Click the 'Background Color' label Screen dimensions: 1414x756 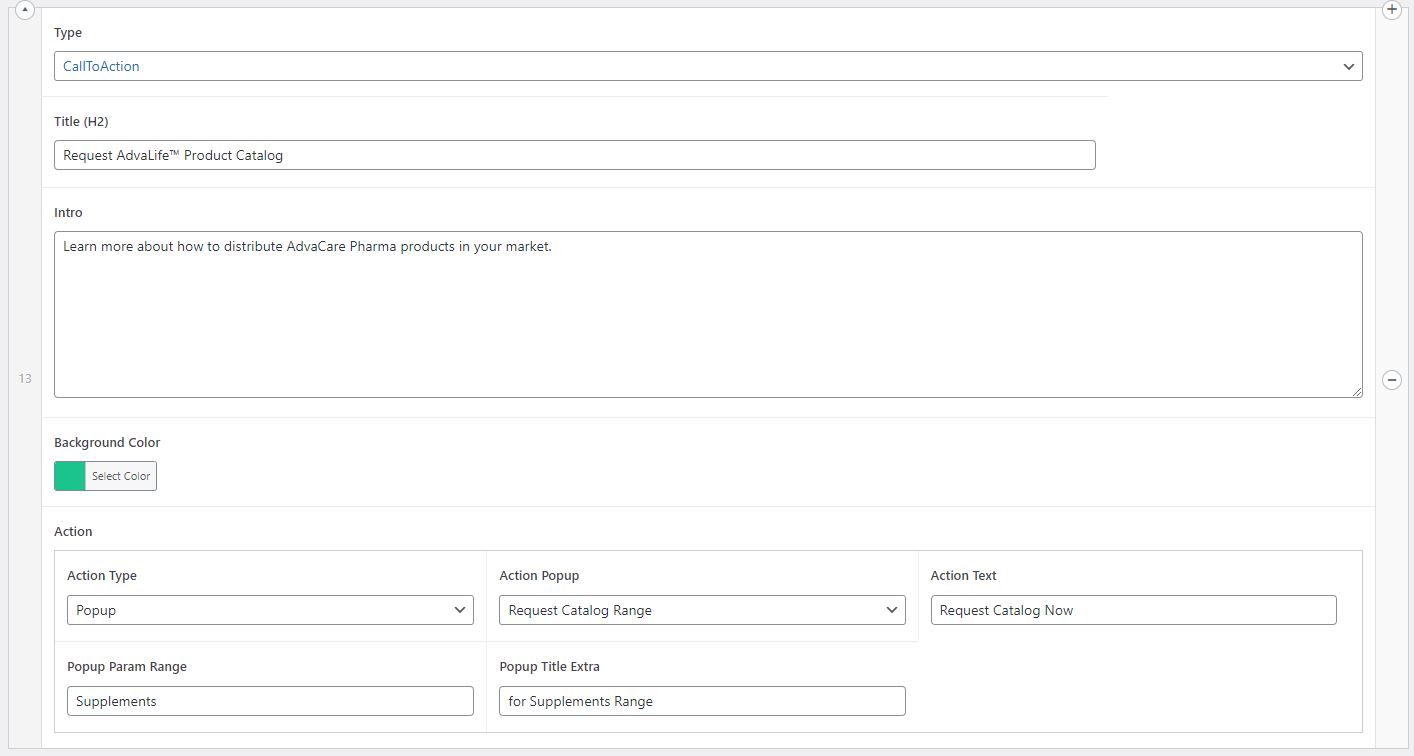tap(107, 442)
